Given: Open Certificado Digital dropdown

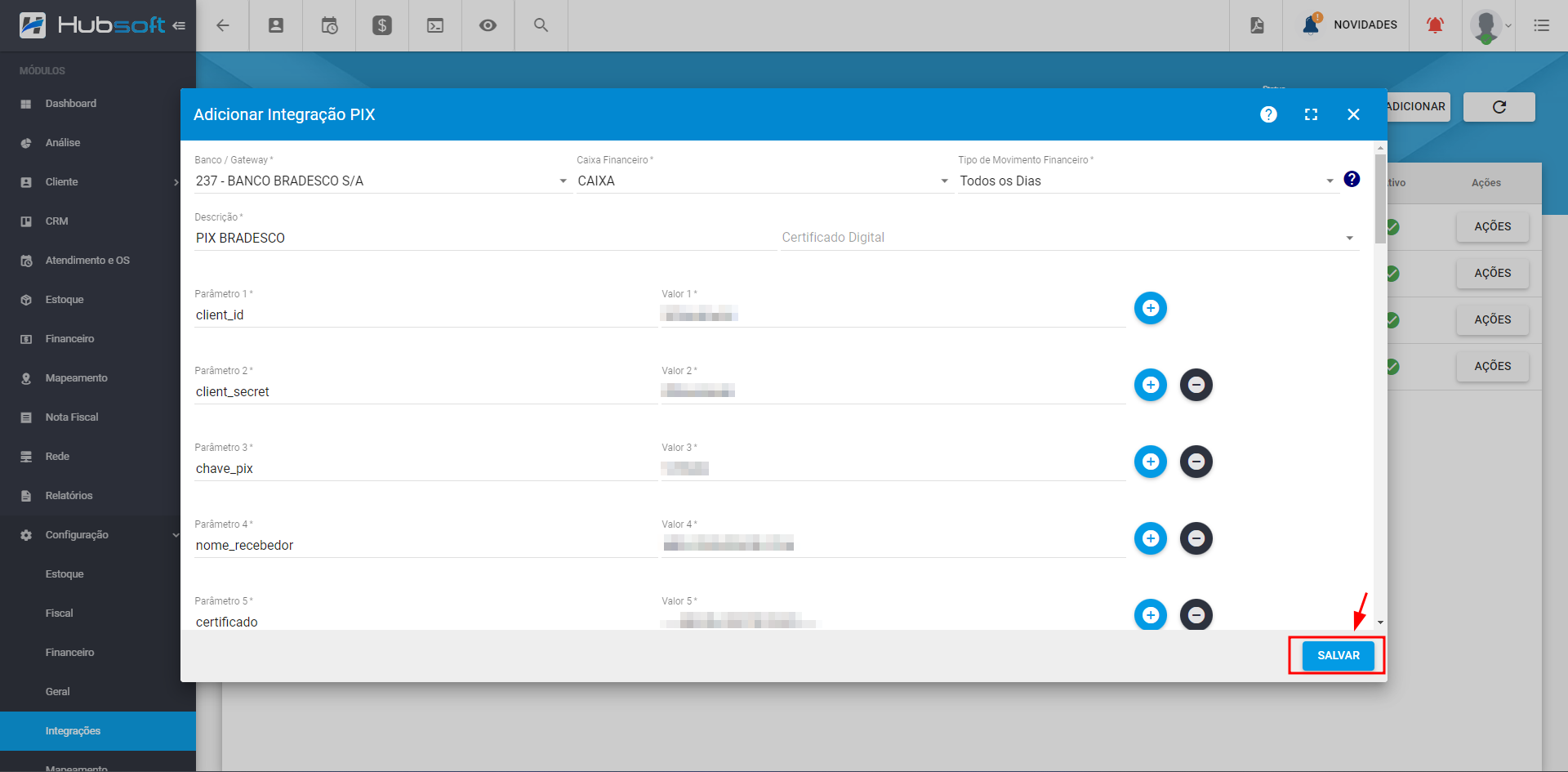Looking at the screenshot, I should (x=1068, y=238).
